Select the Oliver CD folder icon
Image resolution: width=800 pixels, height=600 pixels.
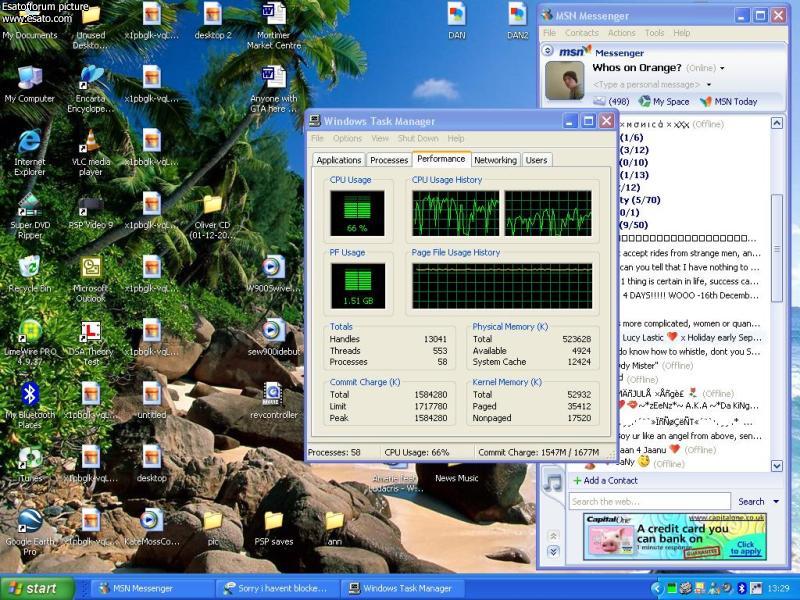212,217
